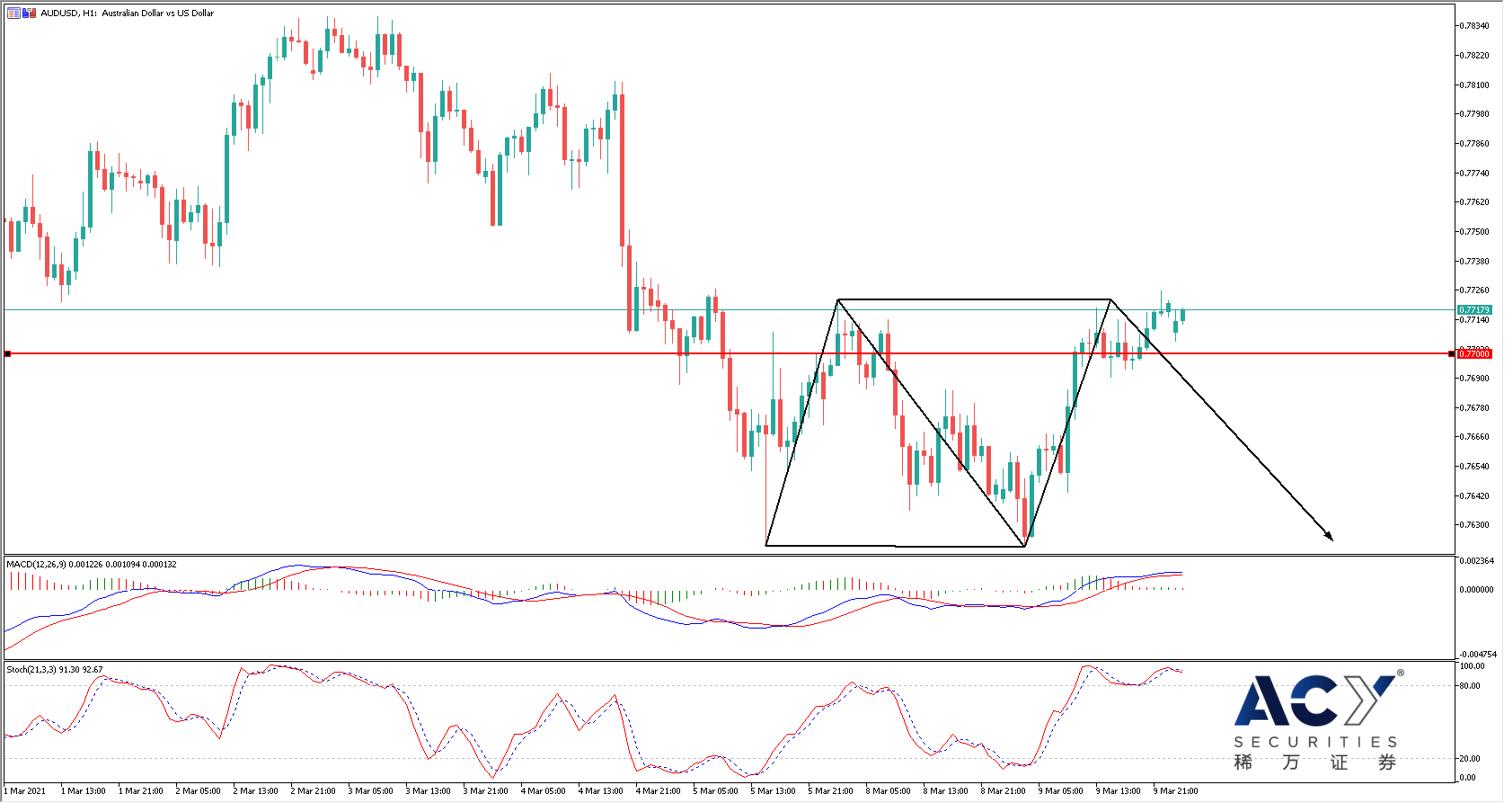Click the 0.77500 price axis label
1505x803 pixels.
coord(1475,231)
